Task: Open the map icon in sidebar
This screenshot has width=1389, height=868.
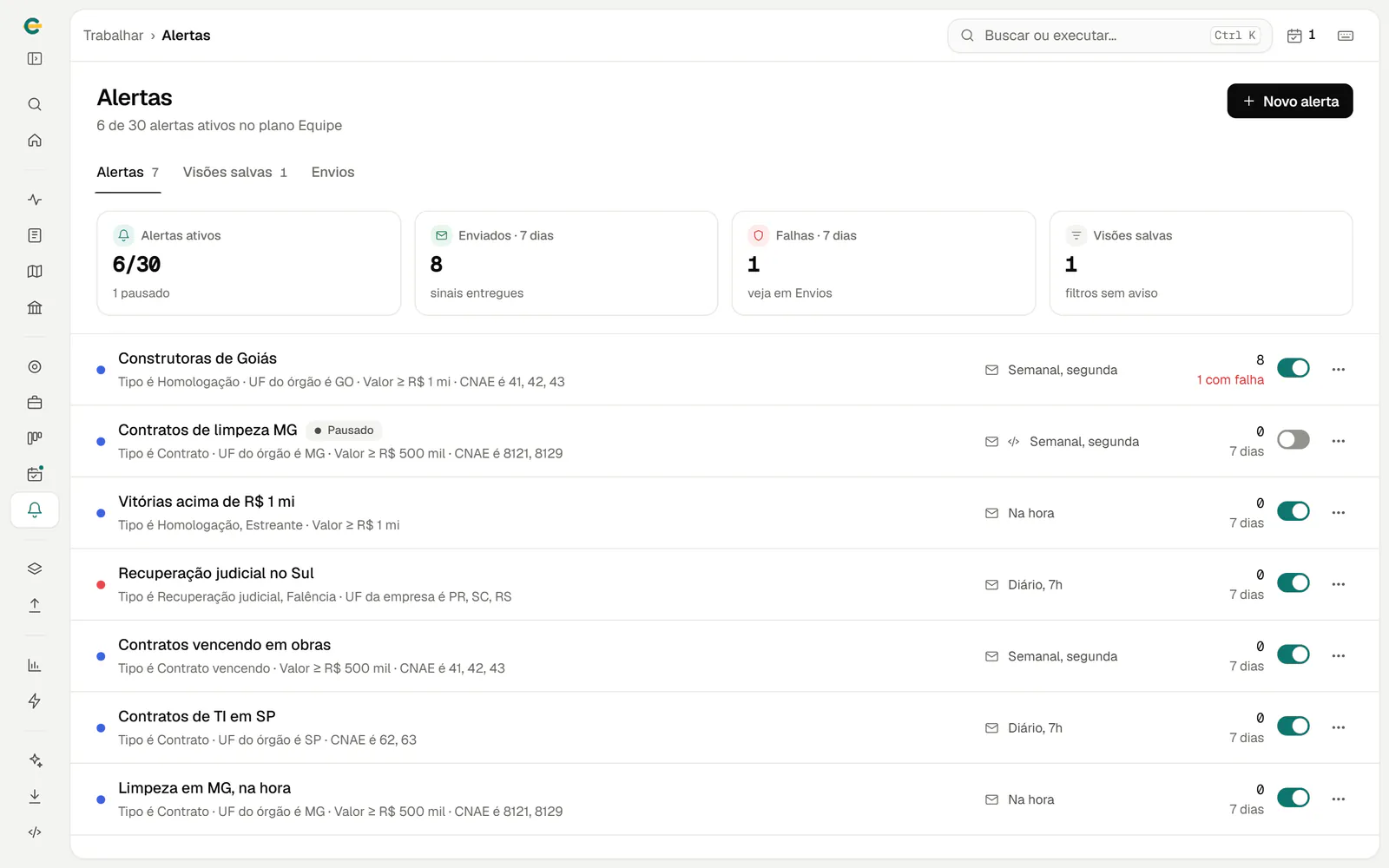Action: click(35, 272)
